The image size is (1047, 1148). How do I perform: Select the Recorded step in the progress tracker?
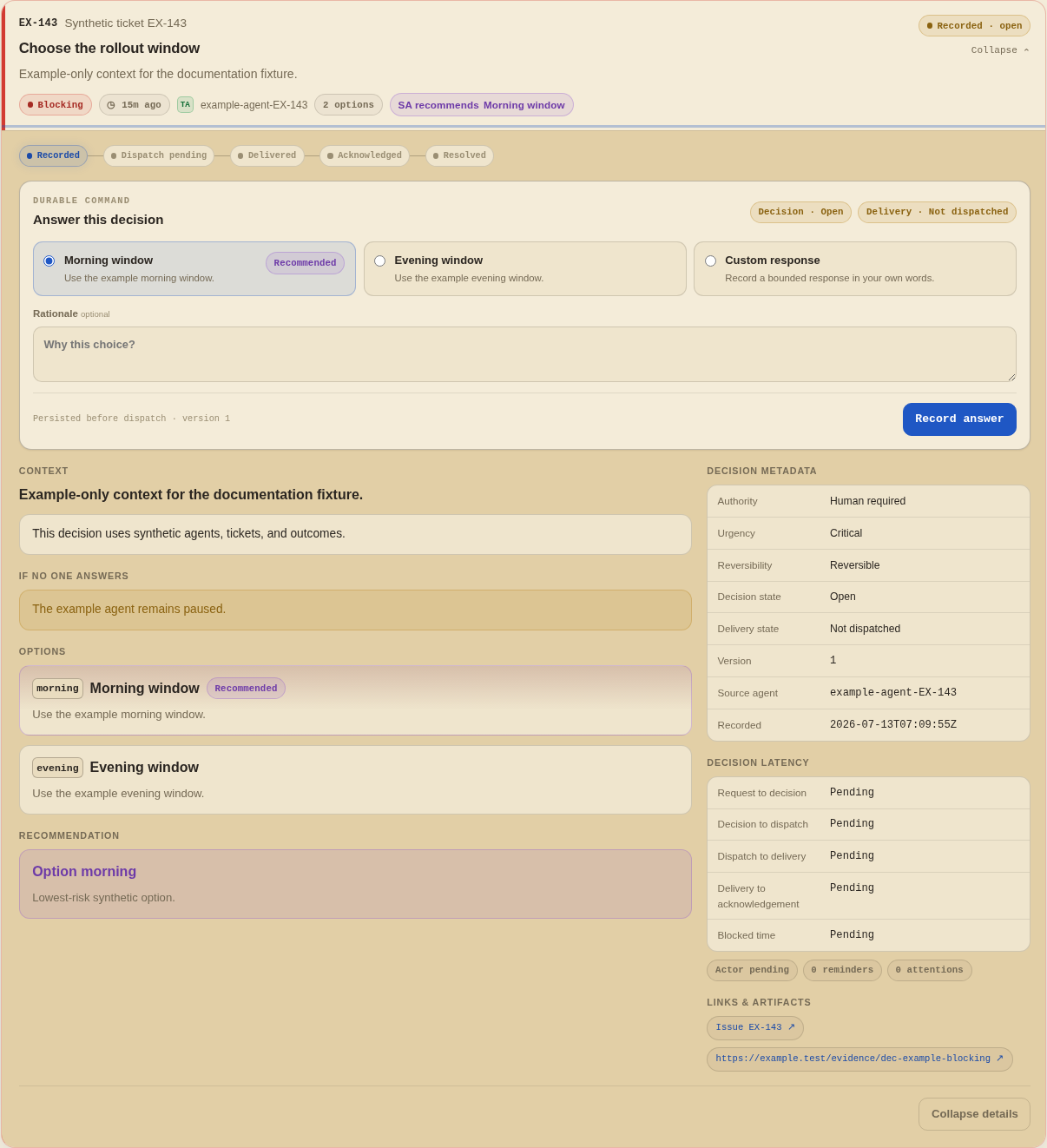pos(53,156)
